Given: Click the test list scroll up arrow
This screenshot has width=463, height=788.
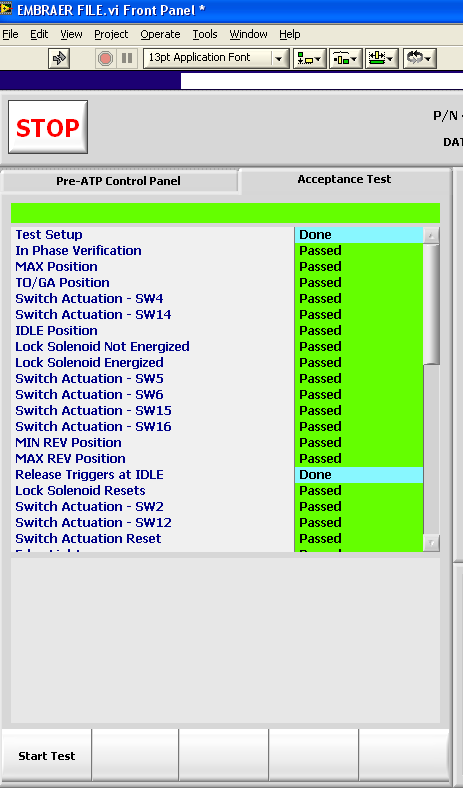Looking at the screenshot, I should 431,235.
